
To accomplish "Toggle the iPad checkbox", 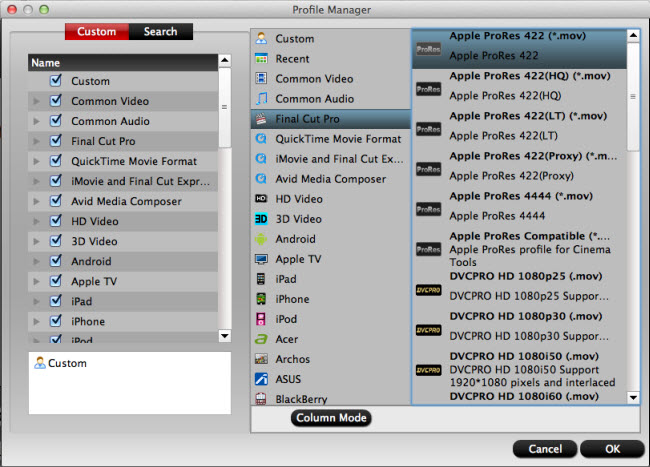I will coord(56,301).
